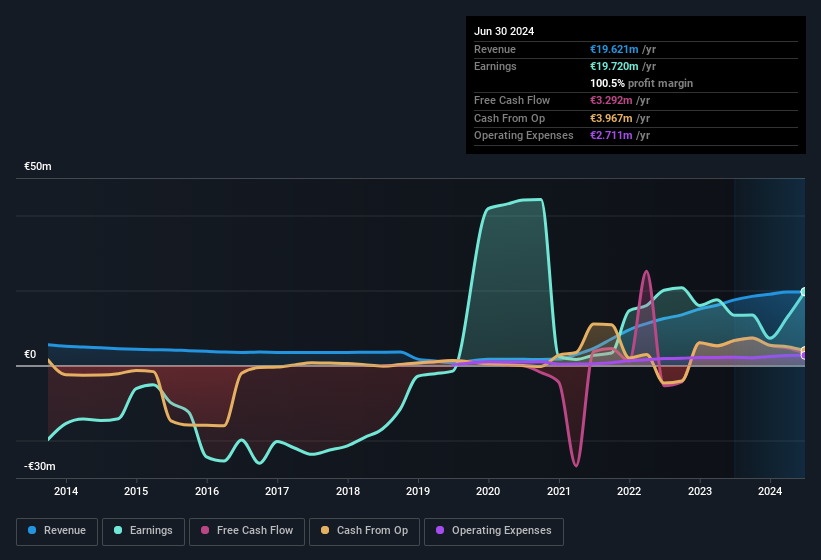Toggle the Cash From Op legend button

click(364, 531)
